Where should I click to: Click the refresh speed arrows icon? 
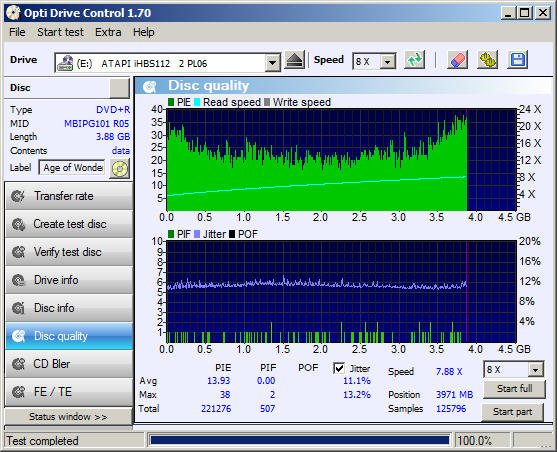click(415, 60)
